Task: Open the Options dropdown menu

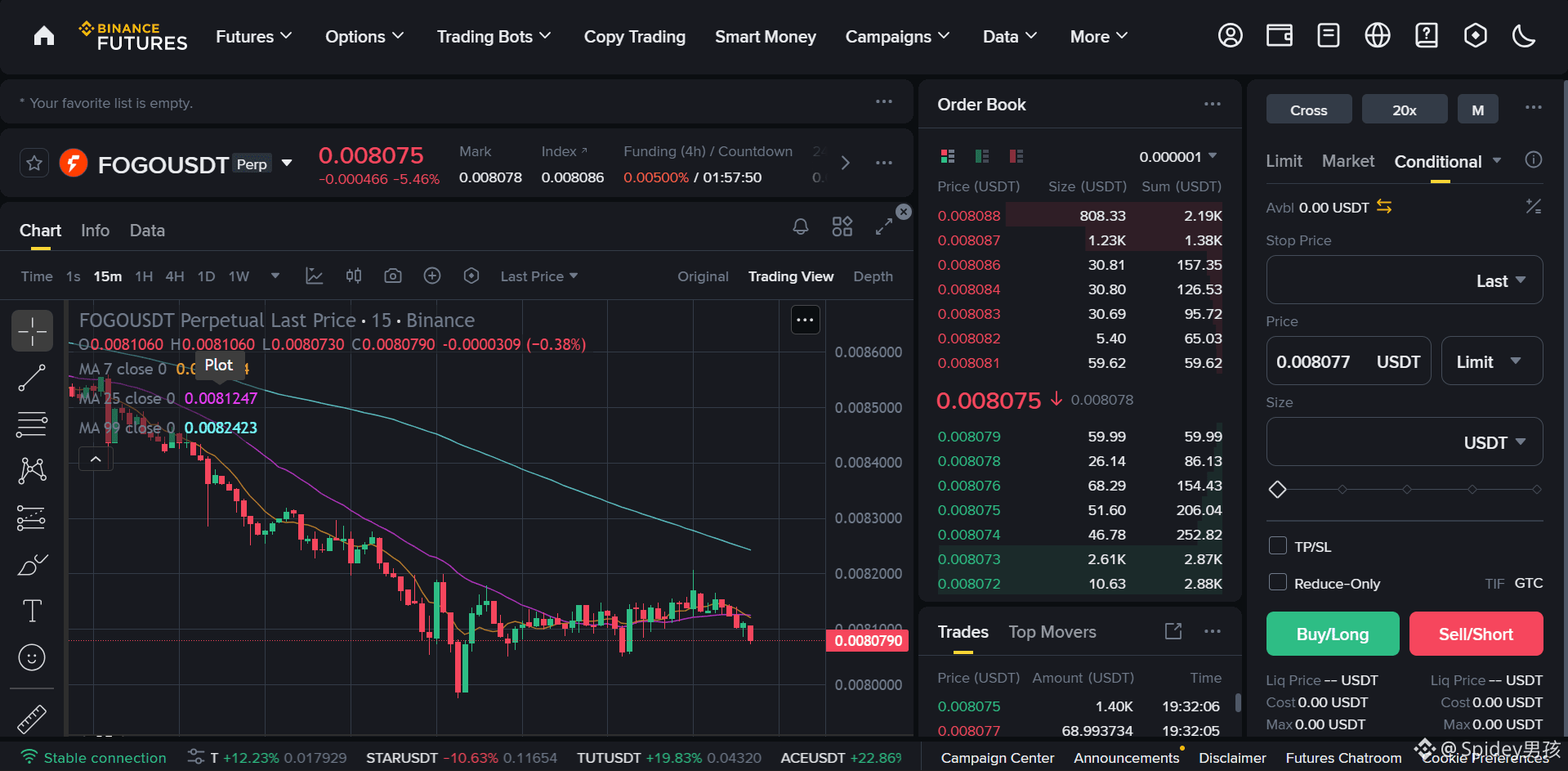Action: click(364, 37)
